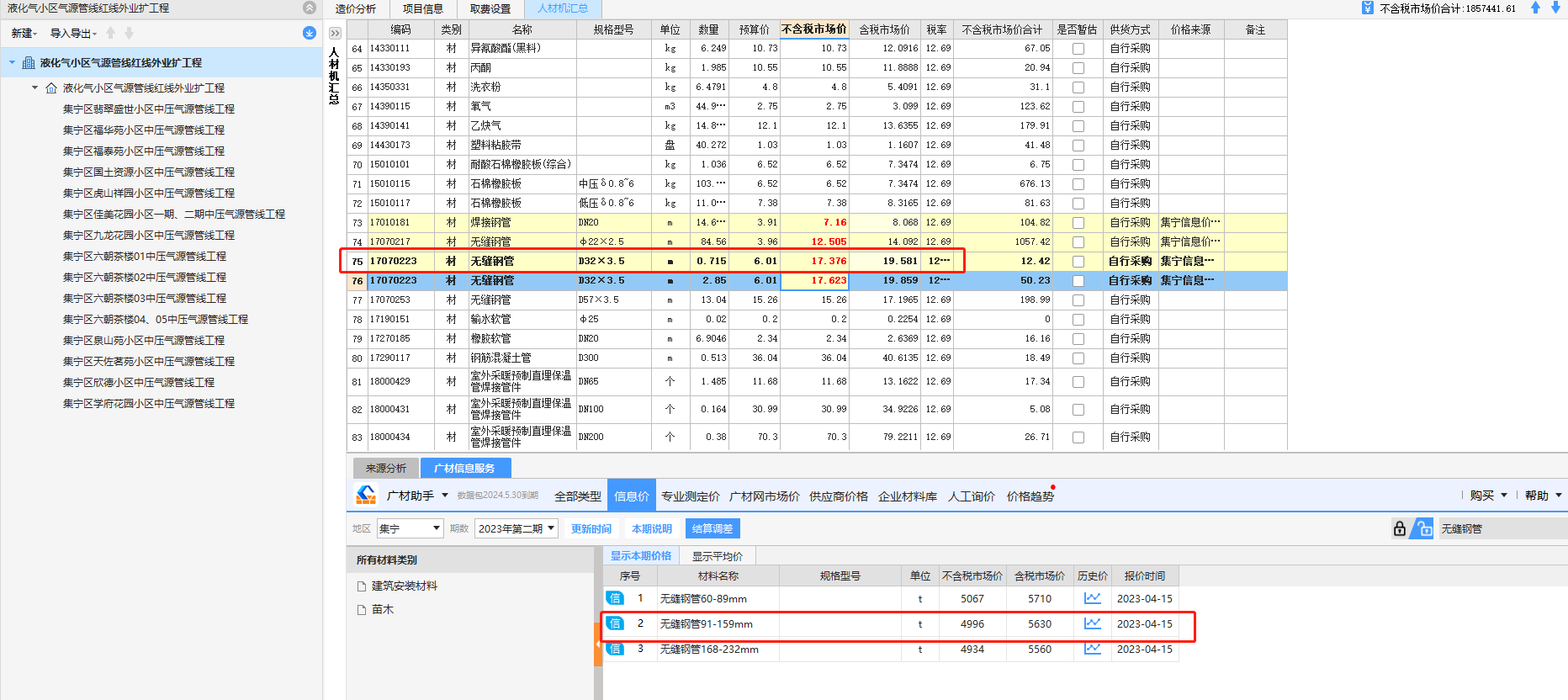1568x700 pixels.
Task: Switch to 广材信息服务 tab
Action: point(464,469)
